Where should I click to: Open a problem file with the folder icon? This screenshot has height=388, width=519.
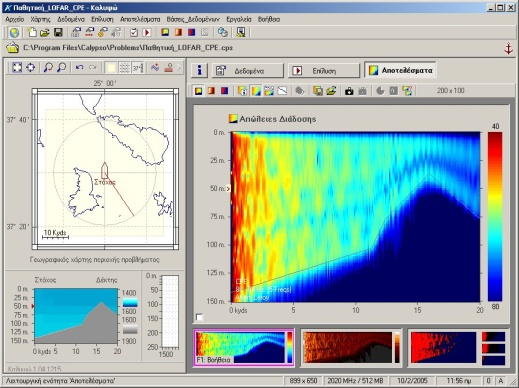(45, 32)
